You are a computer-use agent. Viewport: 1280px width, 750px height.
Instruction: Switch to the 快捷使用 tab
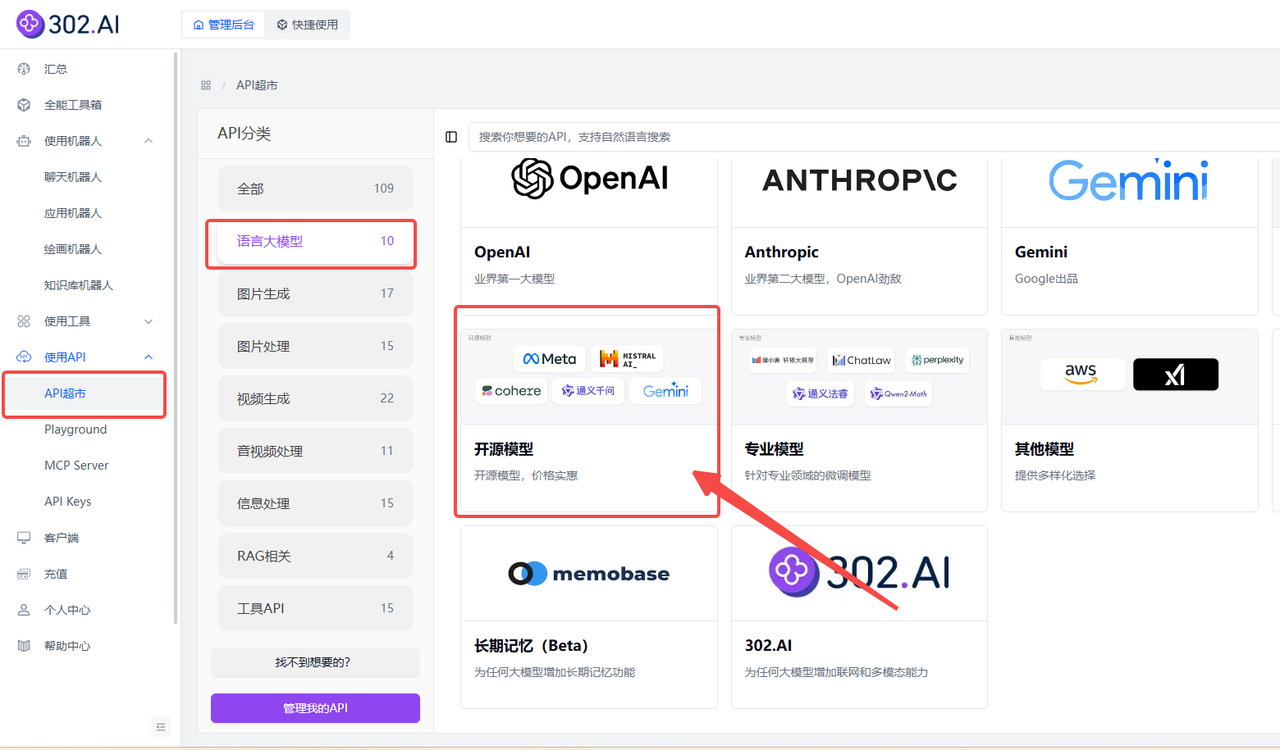307,25
